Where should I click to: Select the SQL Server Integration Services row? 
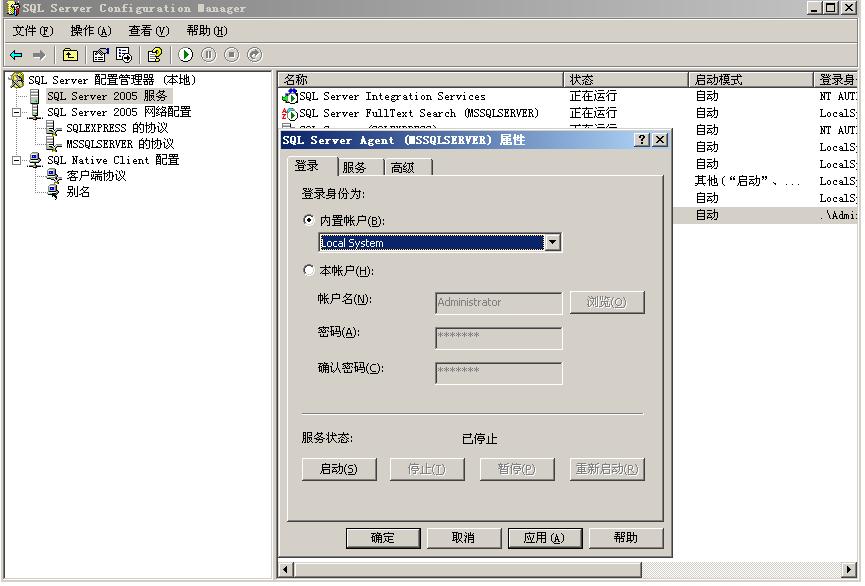[x=568, y=97]
